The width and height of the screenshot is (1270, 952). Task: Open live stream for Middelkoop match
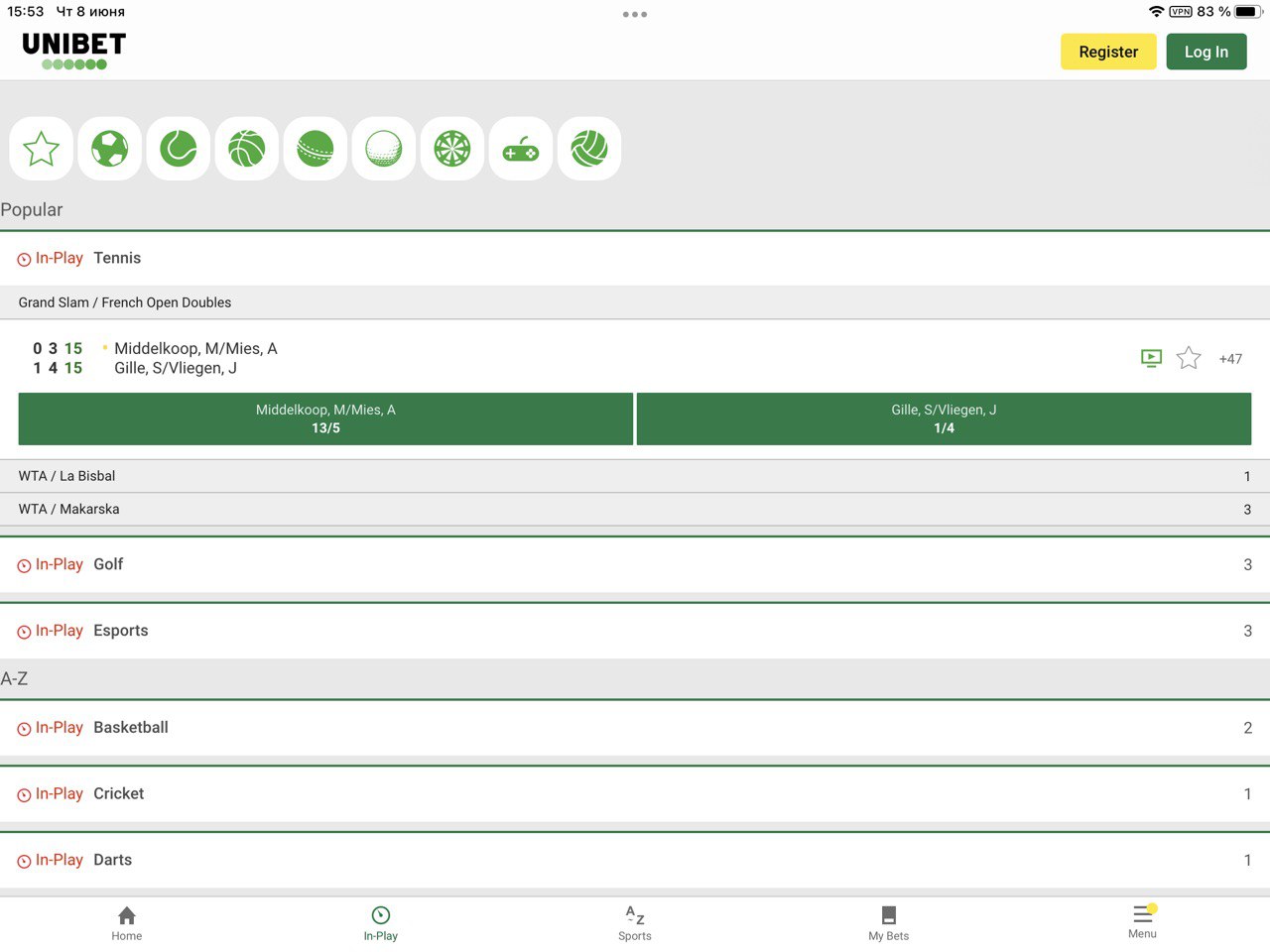coord(1151,358)
